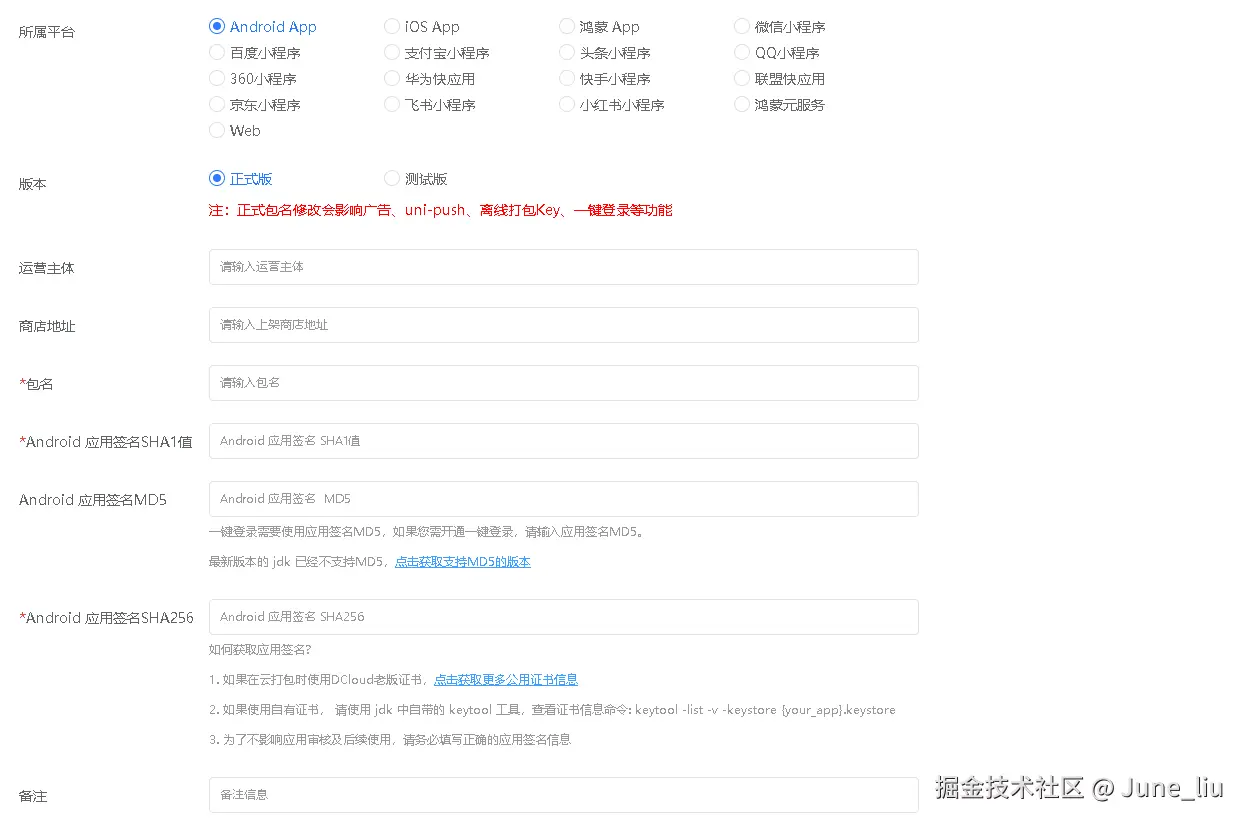Choose 飞书小程序 platform radio button
This screenshot has width=1248, height=825.
(x=392, y=105)
